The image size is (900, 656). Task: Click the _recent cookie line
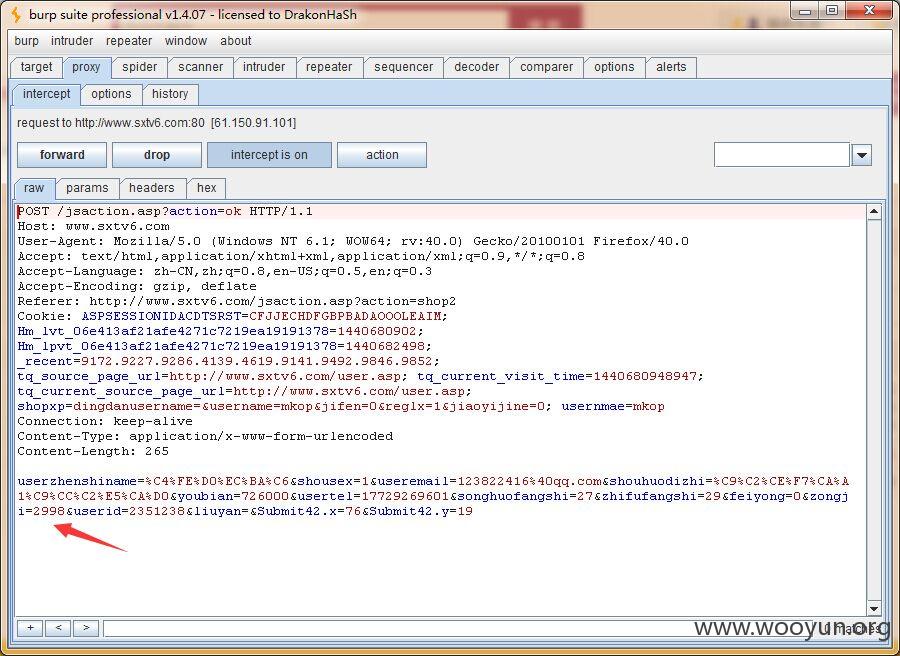tap(228, 361)
